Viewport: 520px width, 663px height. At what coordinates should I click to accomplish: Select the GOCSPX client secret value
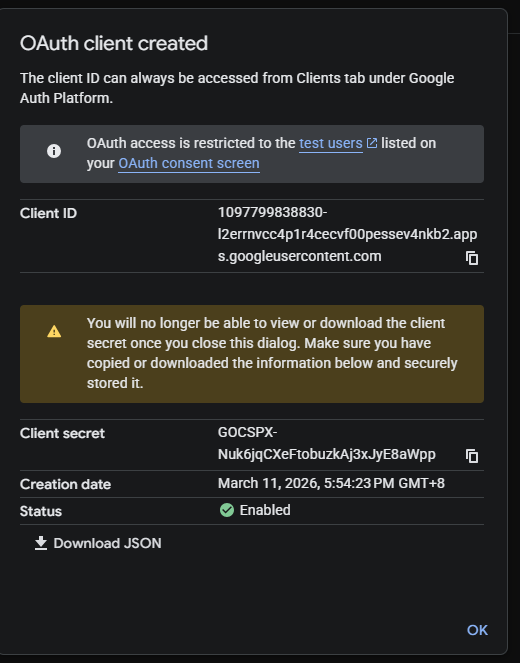[x=326, y=444]
